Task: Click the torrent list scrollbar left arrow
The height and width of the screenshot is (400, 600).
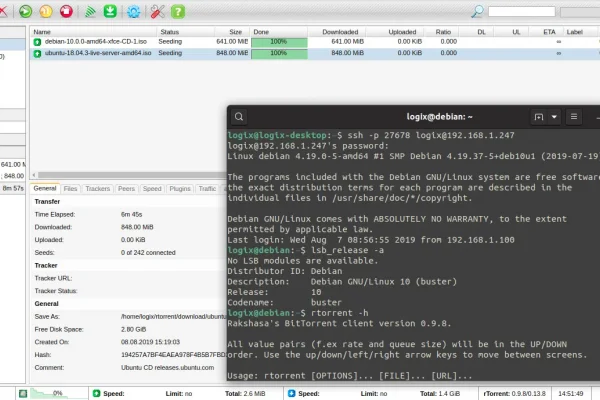Action: click(34, 175)
